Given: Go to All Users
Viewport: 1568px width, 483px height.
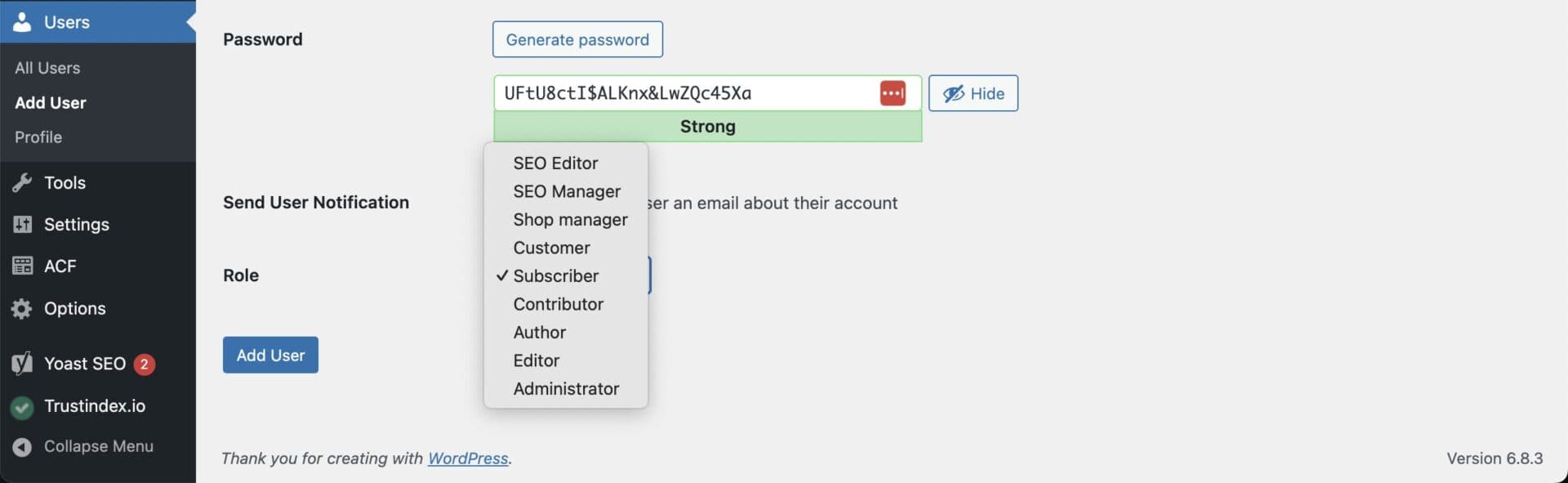Looking at the screenshot, I should coord(47,67).
